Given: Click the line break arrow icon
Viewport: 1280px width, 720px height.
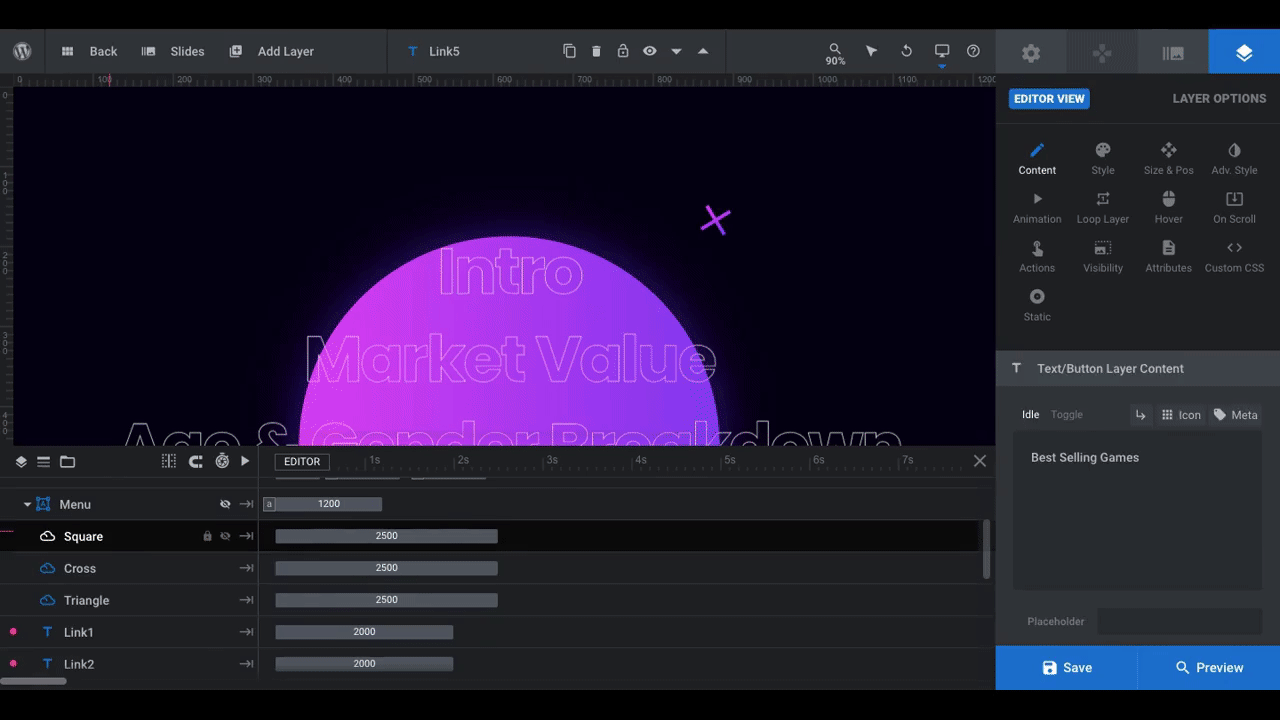Looking at the screenshot, I should [1141, 415].
